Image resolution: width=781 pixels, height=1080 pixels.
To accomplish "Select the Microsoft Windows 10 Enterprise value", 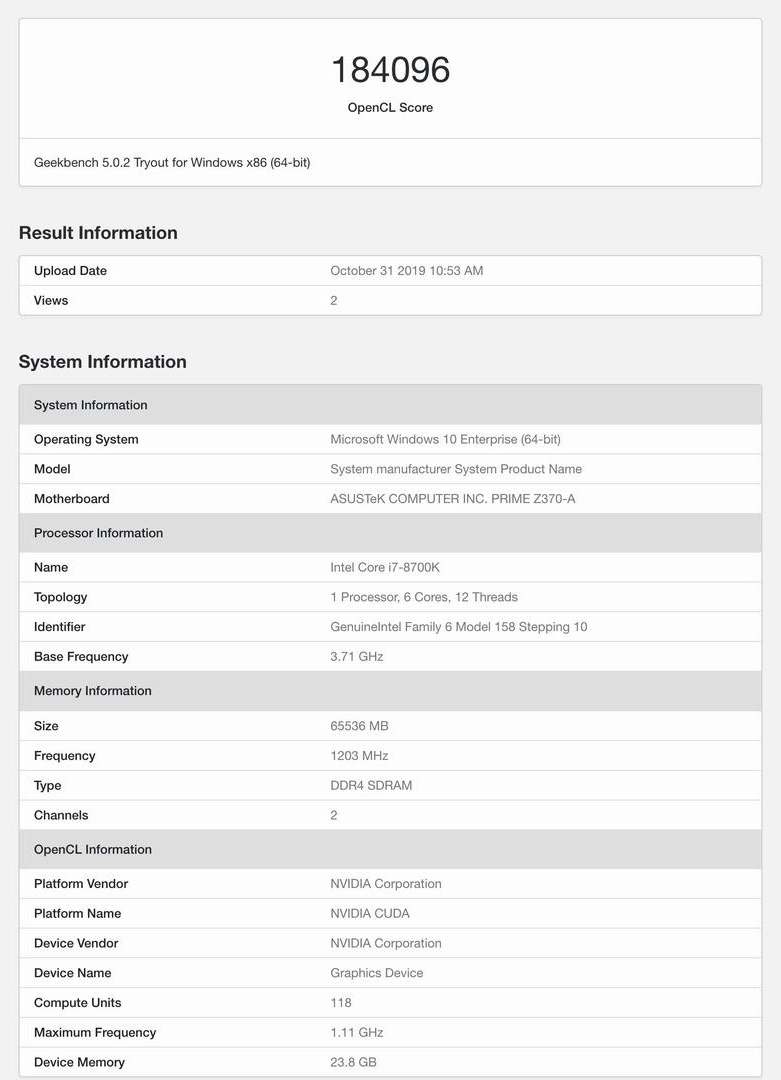I will click(446, 439).
